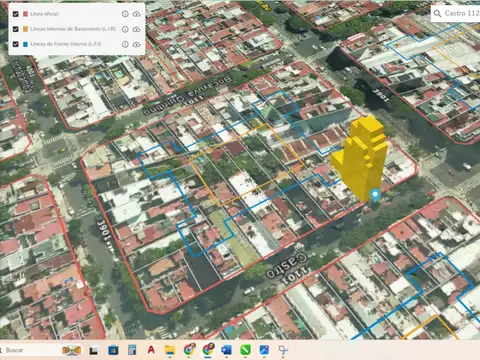Click the colorful search highlight icon in taskbar
The height and width of the screenshot is (360, 480).
tap(72, 350)
